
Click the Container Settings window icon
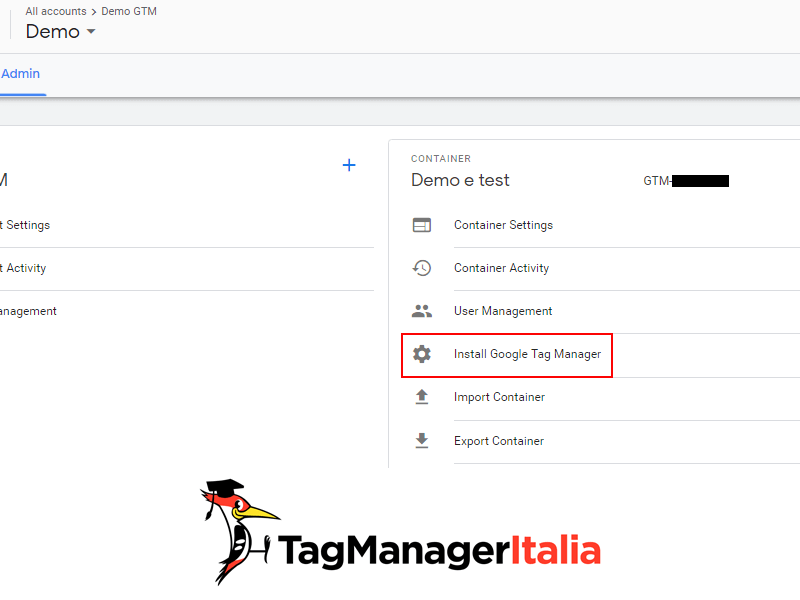tap(422, 225)
